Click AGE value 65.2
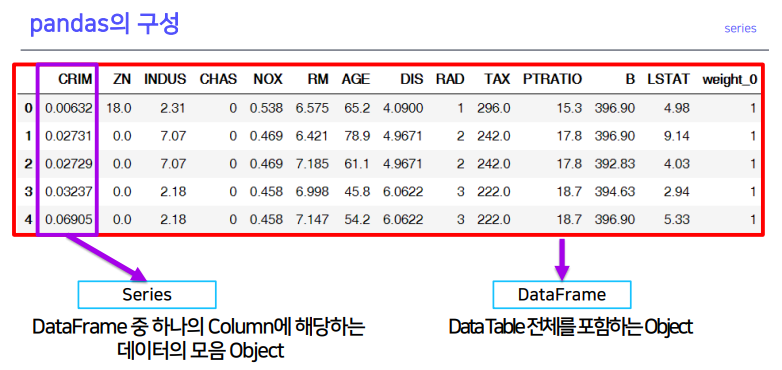The height and width of the screenshot is (370, 782). [357, 108]
